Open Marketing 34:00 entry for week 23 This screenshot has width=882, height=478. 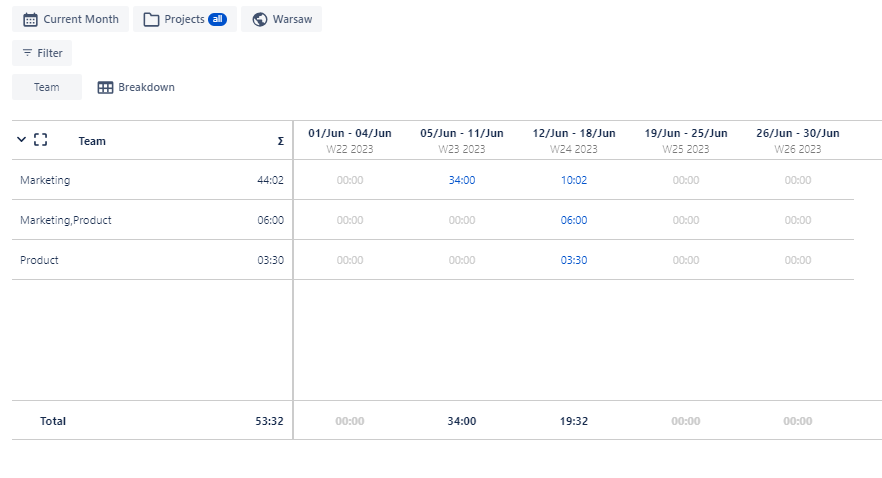coord(462,181)
